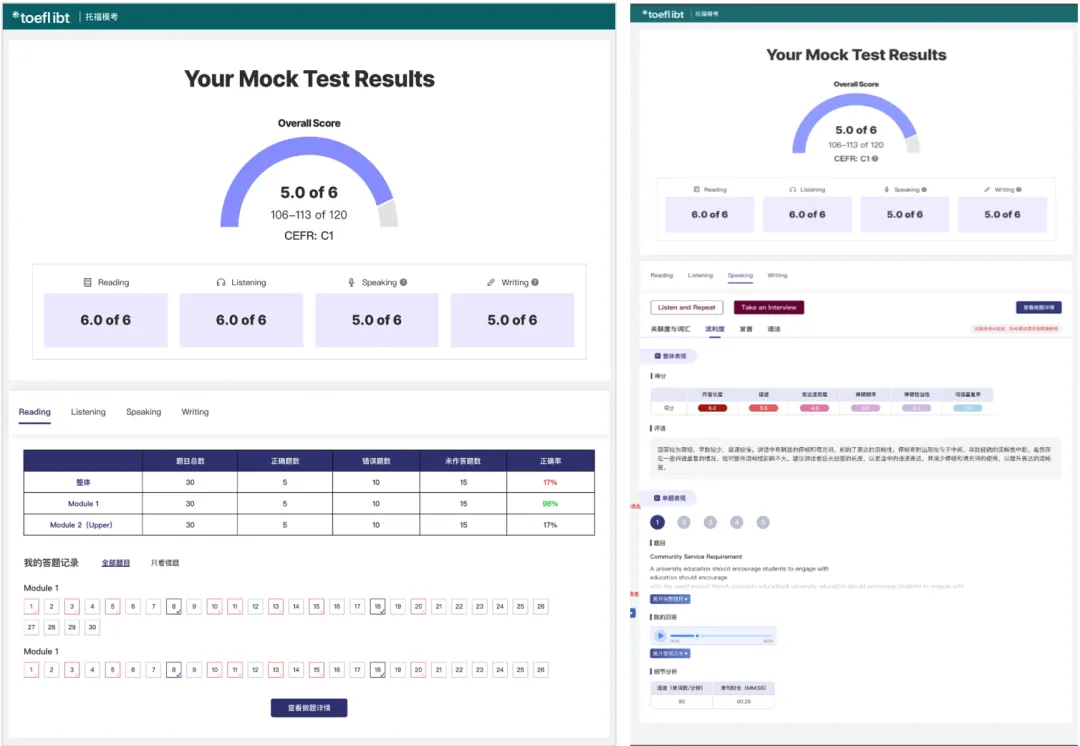Click the Writing help icon in left panel
Viewport: 1080px width, 746px height.
536,283
